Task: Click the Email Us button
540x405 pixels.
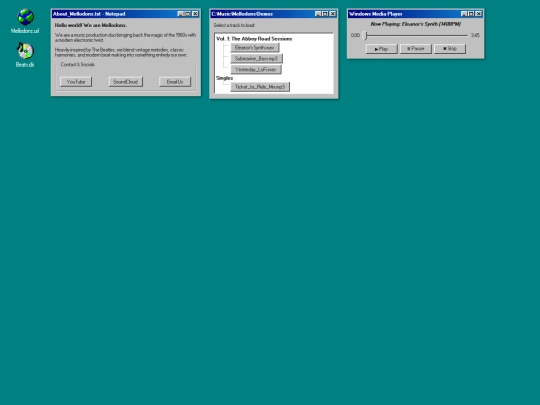Action: [175, 82]
